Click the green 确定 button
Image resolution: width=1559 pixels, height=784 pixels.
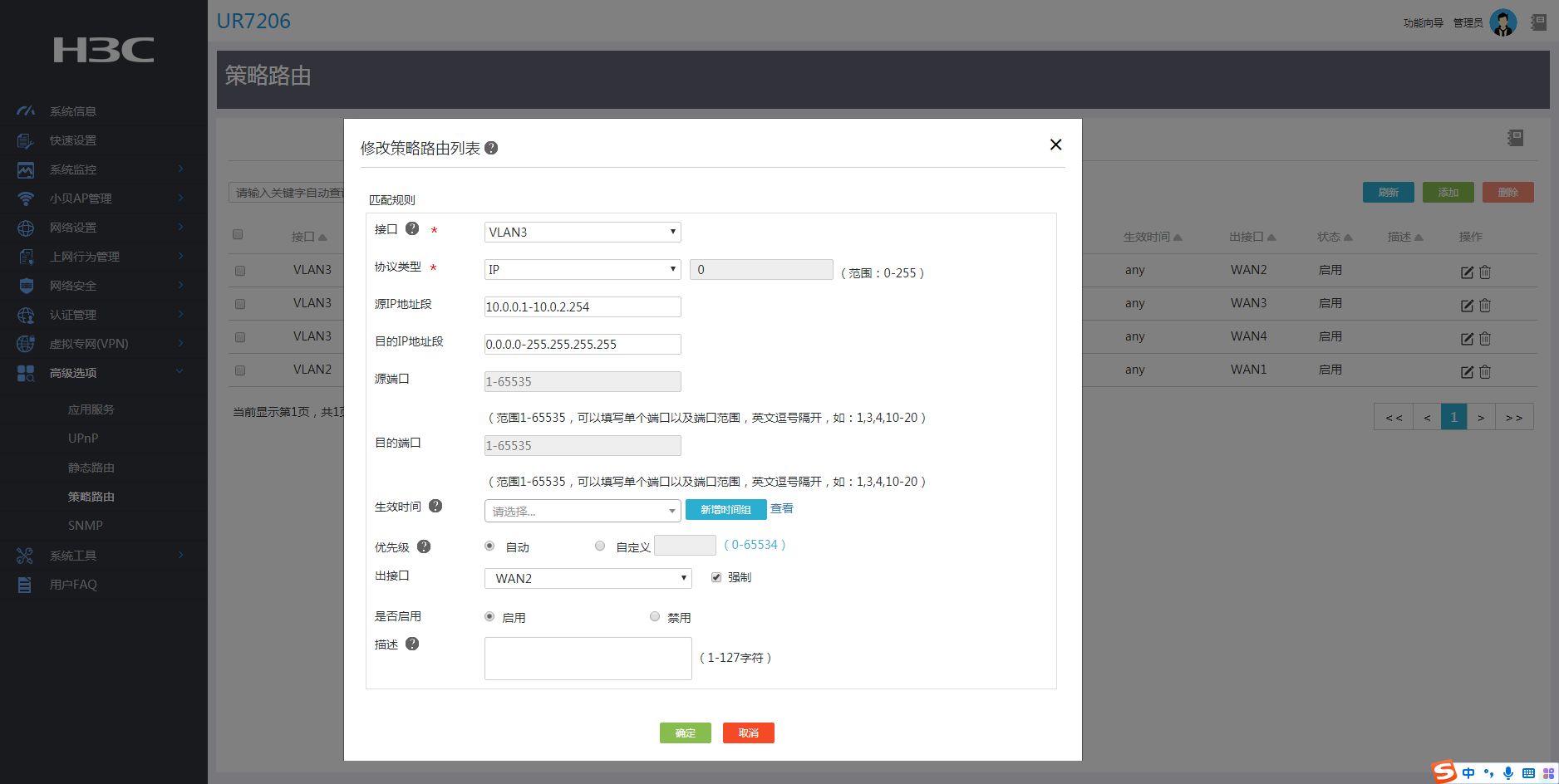click(x=686, y=733)
